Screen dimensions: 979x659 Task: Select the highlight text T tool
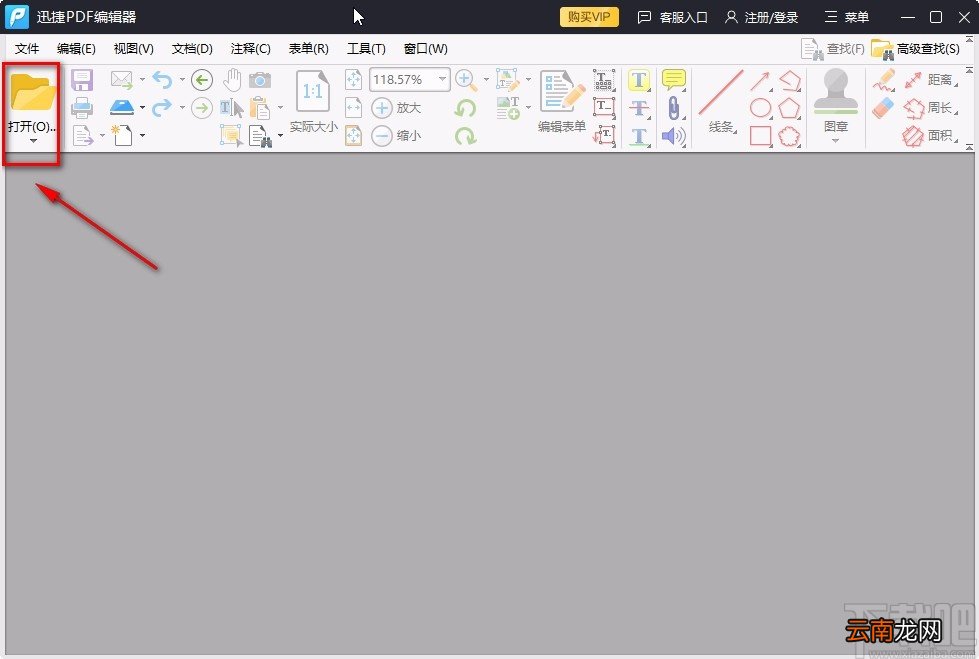639,80
